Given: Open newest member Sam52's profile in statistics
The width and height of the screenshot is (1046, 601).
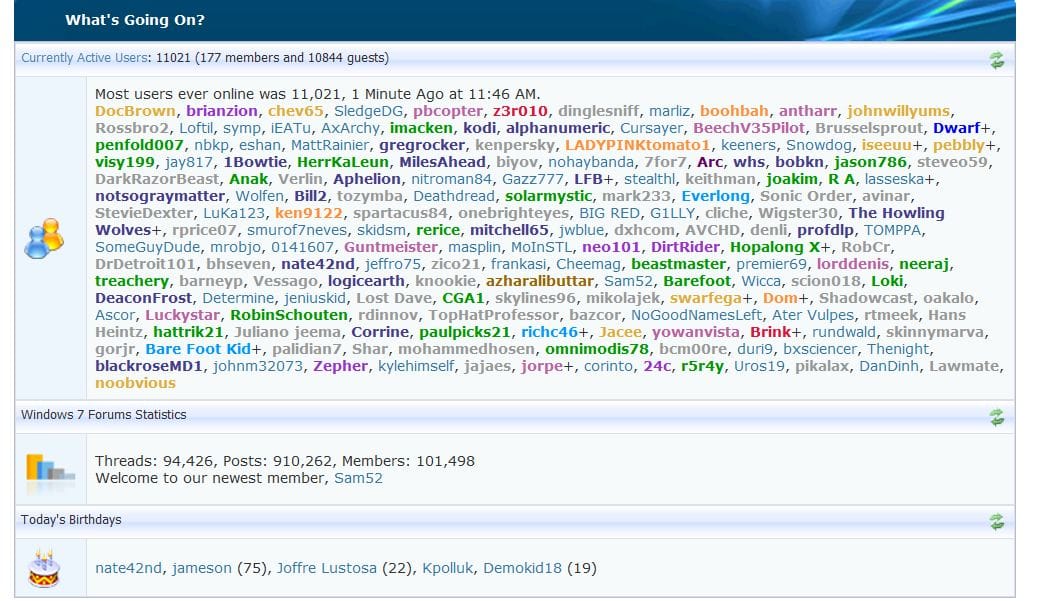Looking at the screenshot, I should tap(358, 478).
